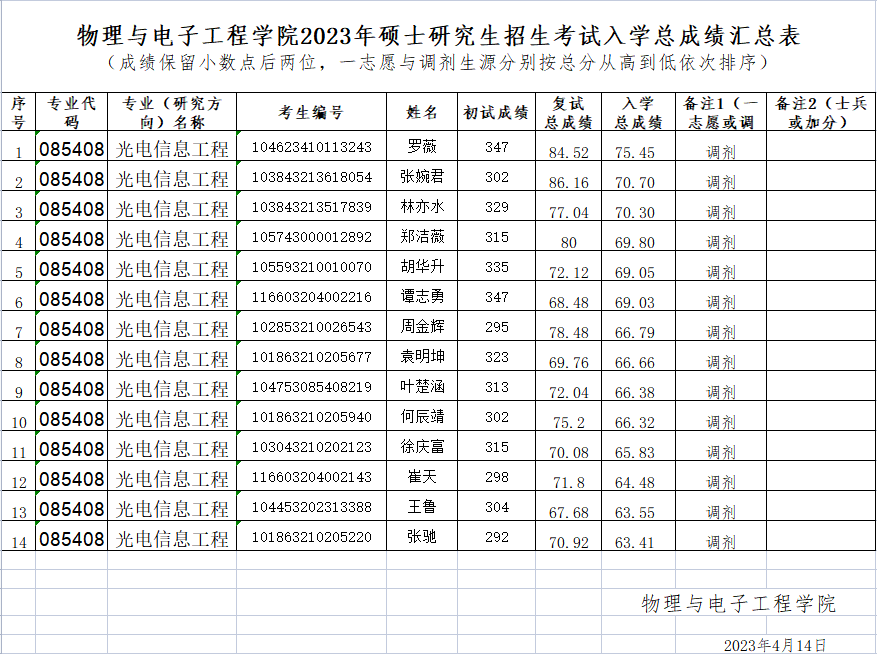Select the 入学总成绩 column header

click(638, 112)
